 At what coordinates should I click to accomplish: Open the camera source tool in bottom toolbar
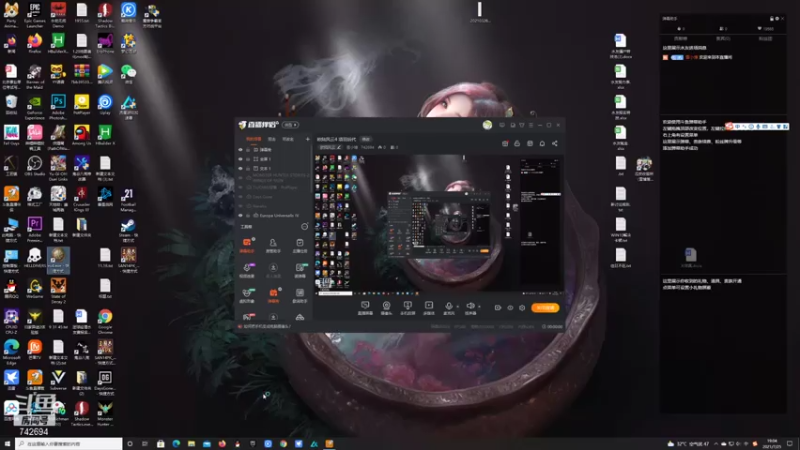[386, 307]
